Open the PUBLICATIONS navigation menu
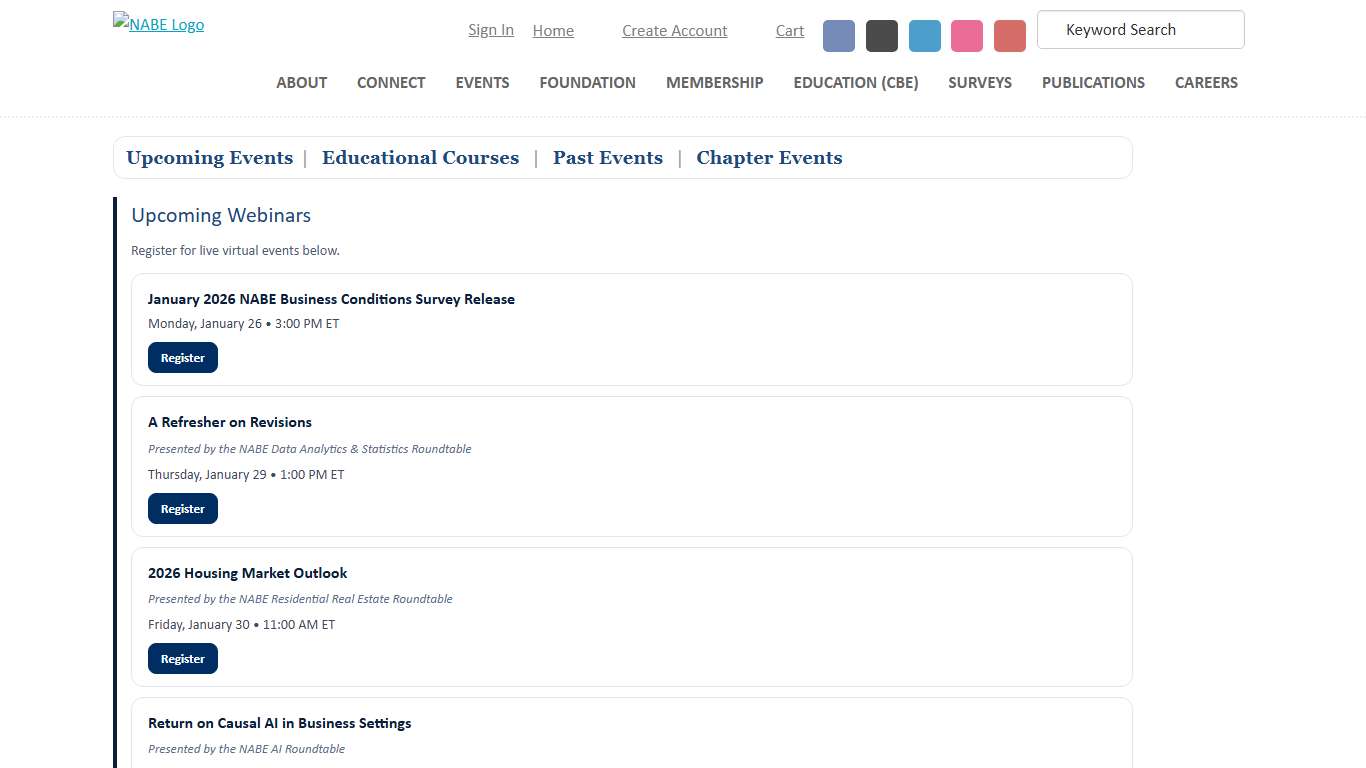Screen dimensions: 1366x768 point(1093,83)
